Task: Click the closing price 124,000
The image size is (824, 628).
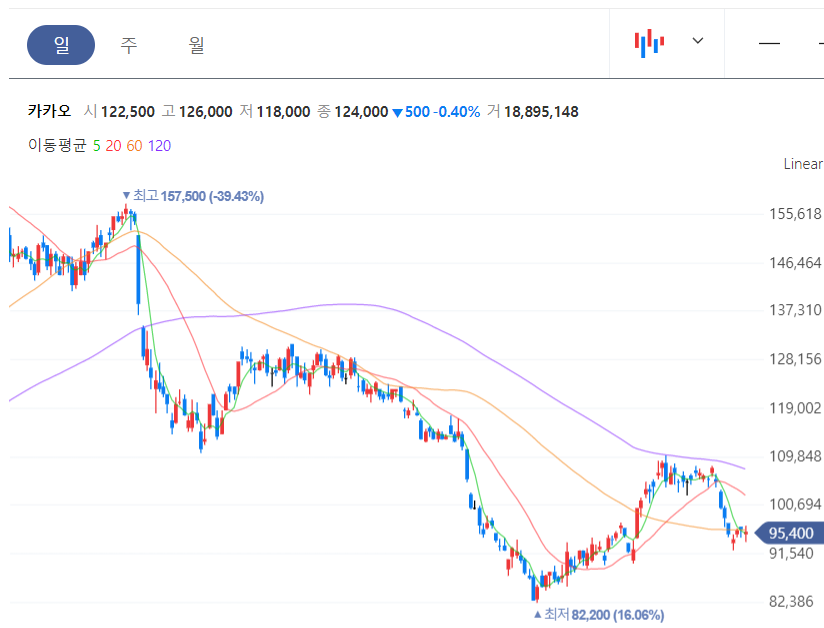Action: [361, 112]
